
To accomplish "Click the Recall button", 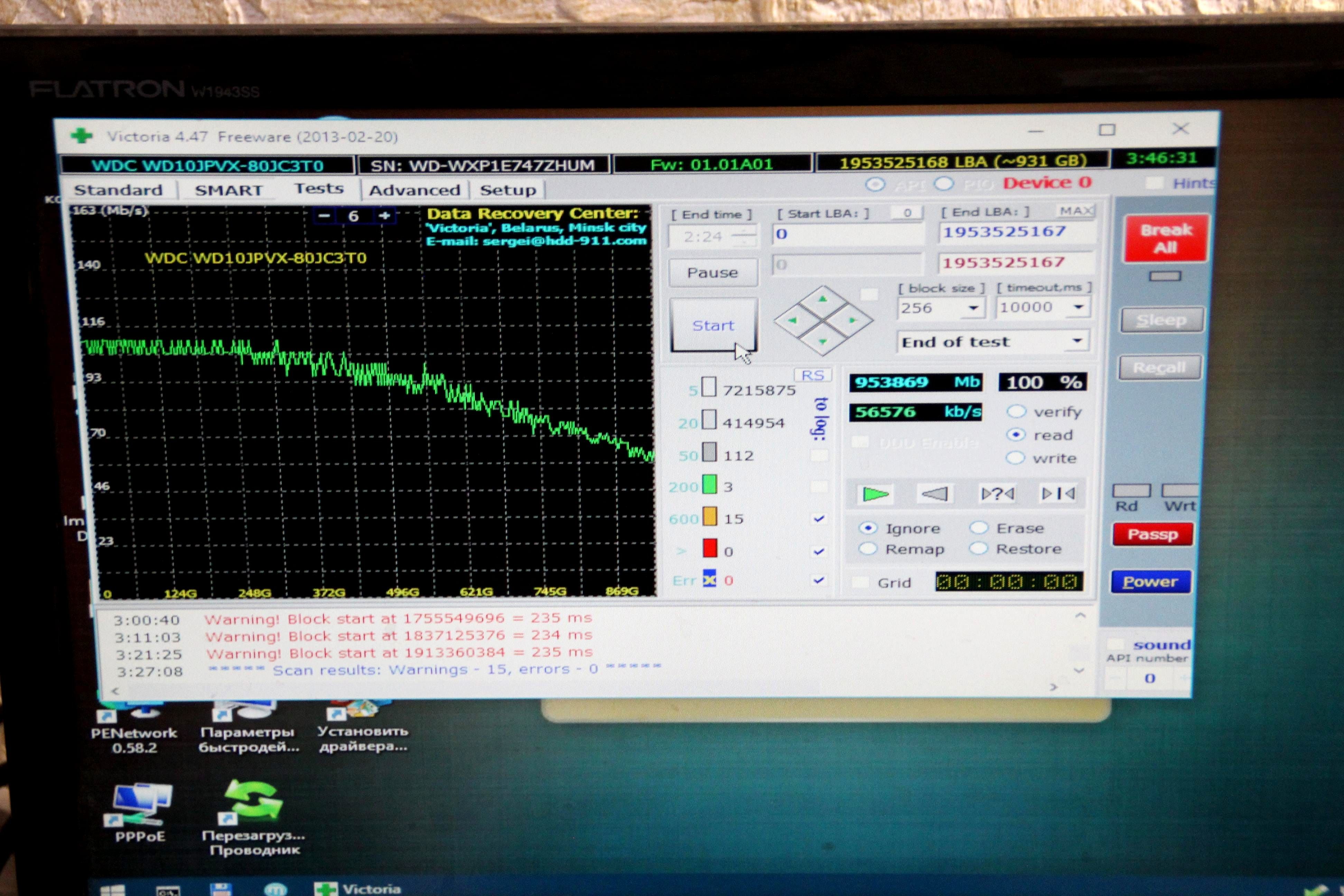I will [x=1159, y=367].
